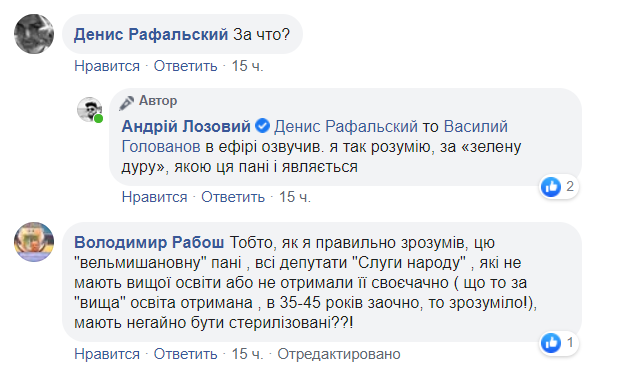Like Андрій Лозовий's reply
Viewport: 622px width, 375px height.
154,197
